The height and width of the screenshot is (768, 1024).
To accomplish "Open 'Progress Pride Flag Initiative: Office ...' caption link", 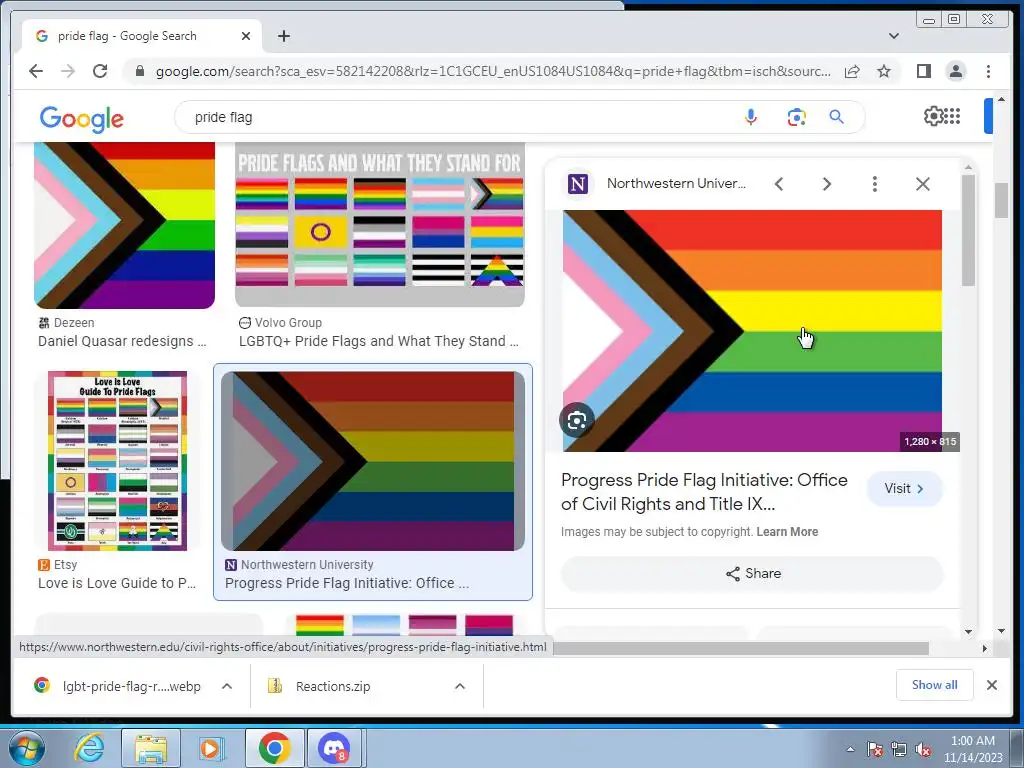I will [x=347, y=583].
